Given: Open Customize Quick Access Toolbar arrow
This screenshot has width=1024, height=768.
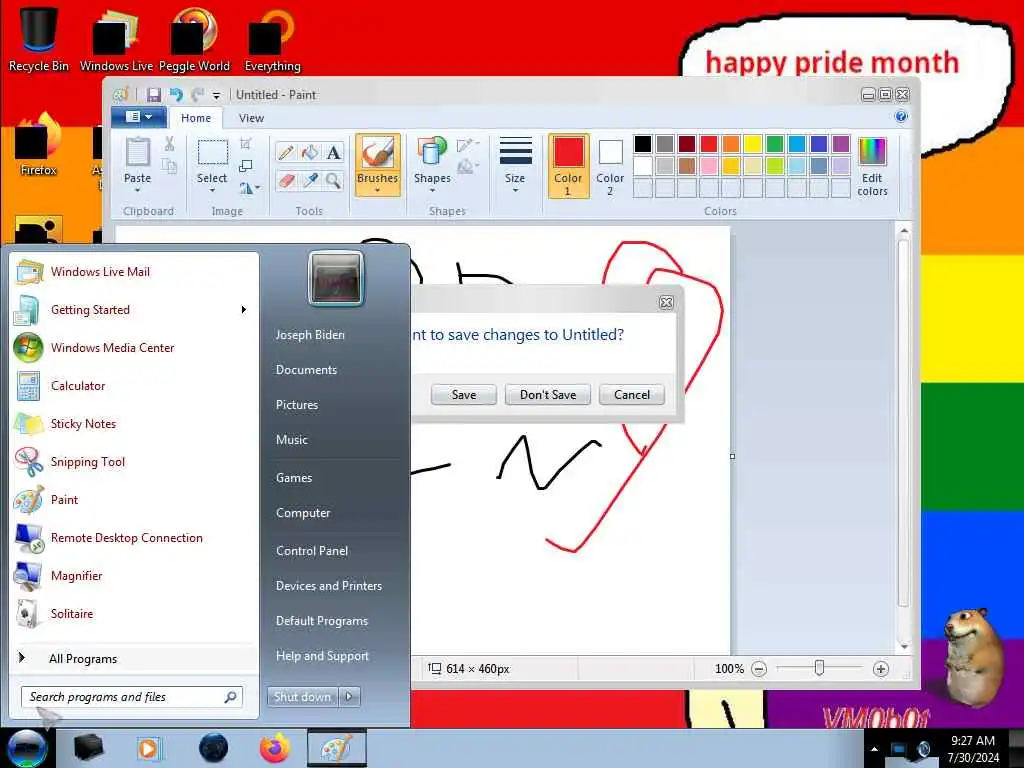Looking at the screenshot, I should click(216, 96).
